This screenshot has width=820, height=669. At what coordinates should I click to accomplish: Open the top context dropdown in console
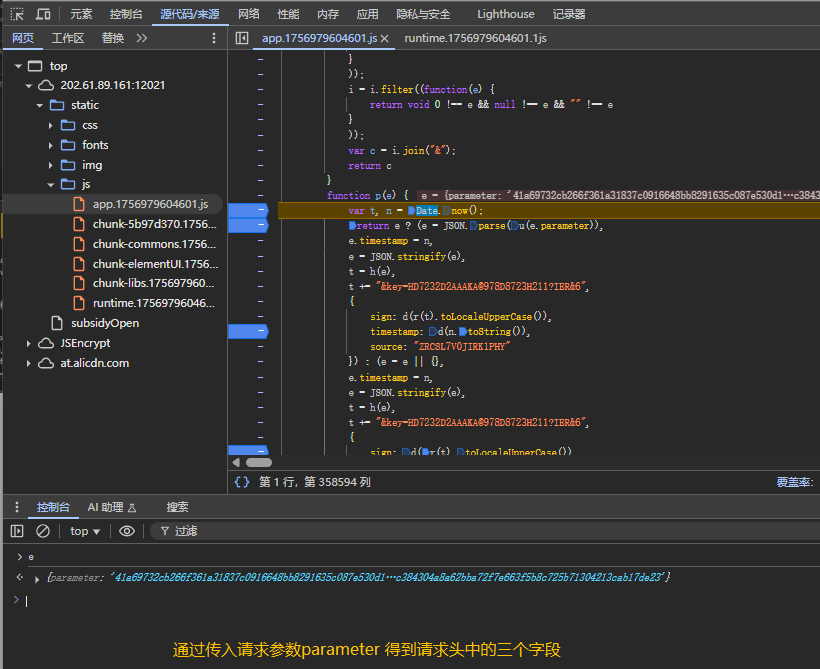(x=85, y=531)
